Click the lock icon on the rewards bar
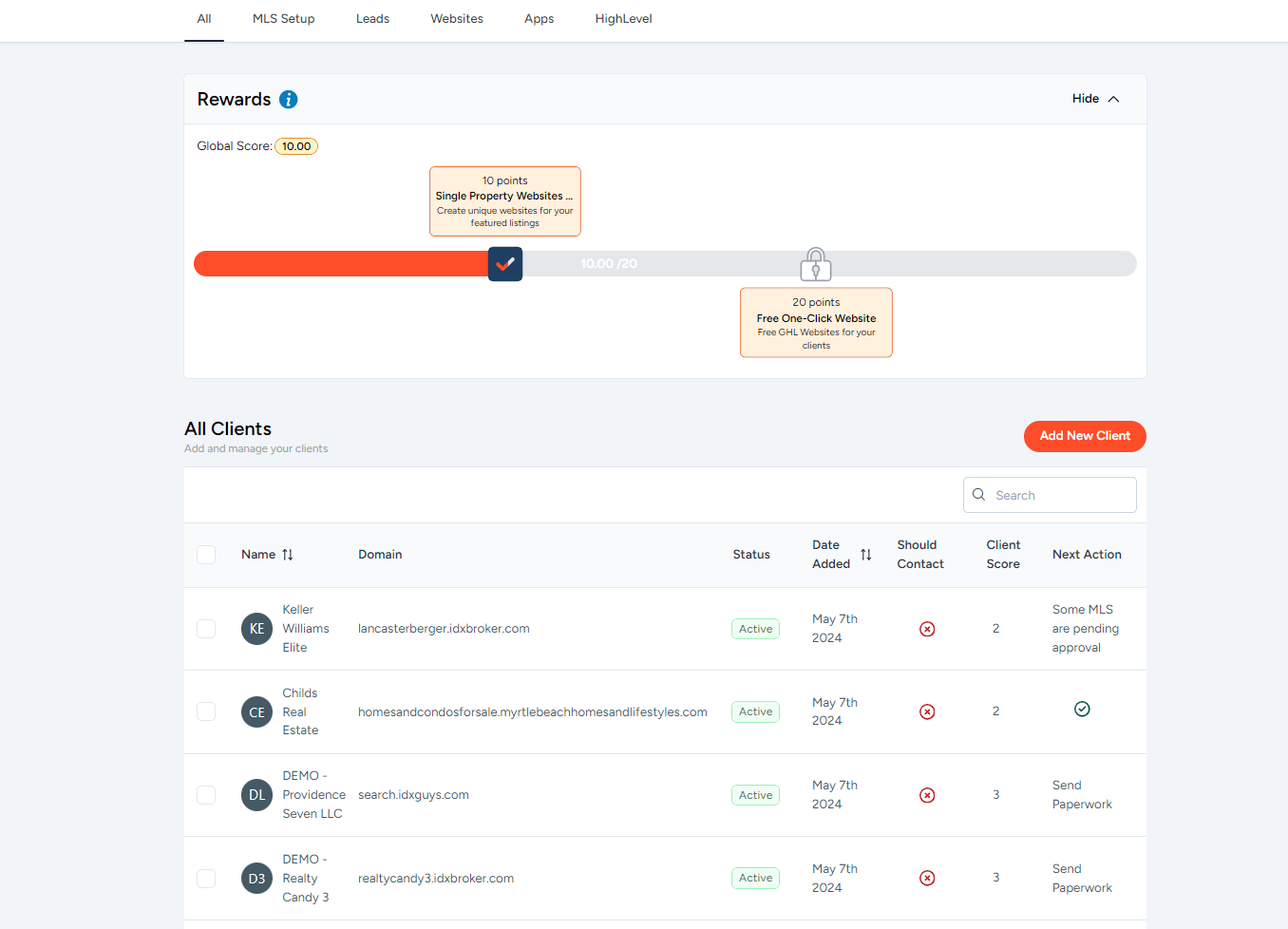 [x=815, y=263]
